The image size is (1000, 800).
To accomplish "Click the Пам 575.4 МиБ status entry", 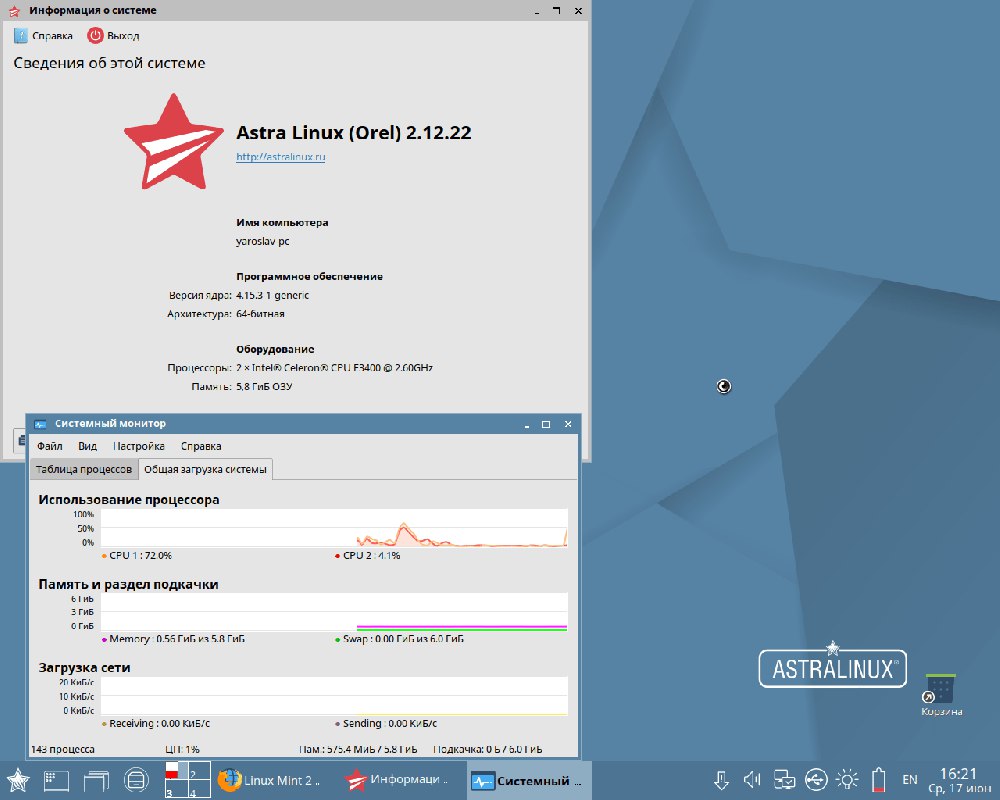I will pyautogui.click(x=358, y=750).
